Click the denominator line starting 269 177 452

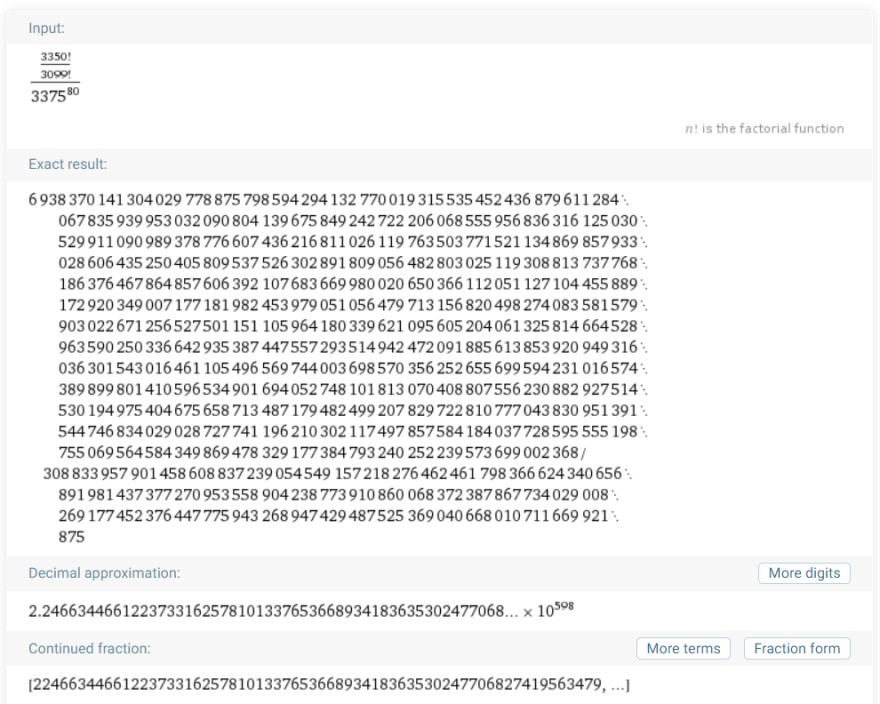338,516
